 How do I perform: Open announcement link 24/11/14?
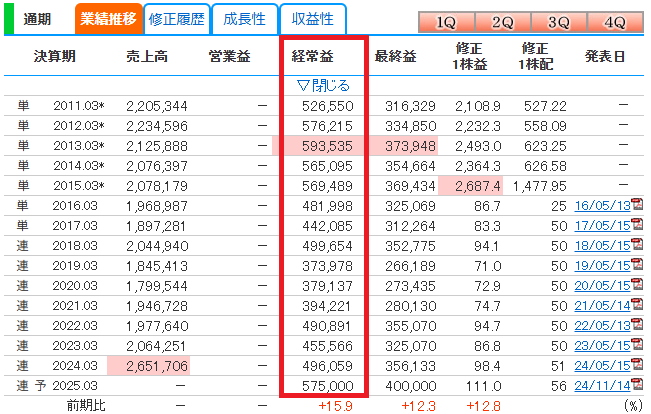pos(602,385)
